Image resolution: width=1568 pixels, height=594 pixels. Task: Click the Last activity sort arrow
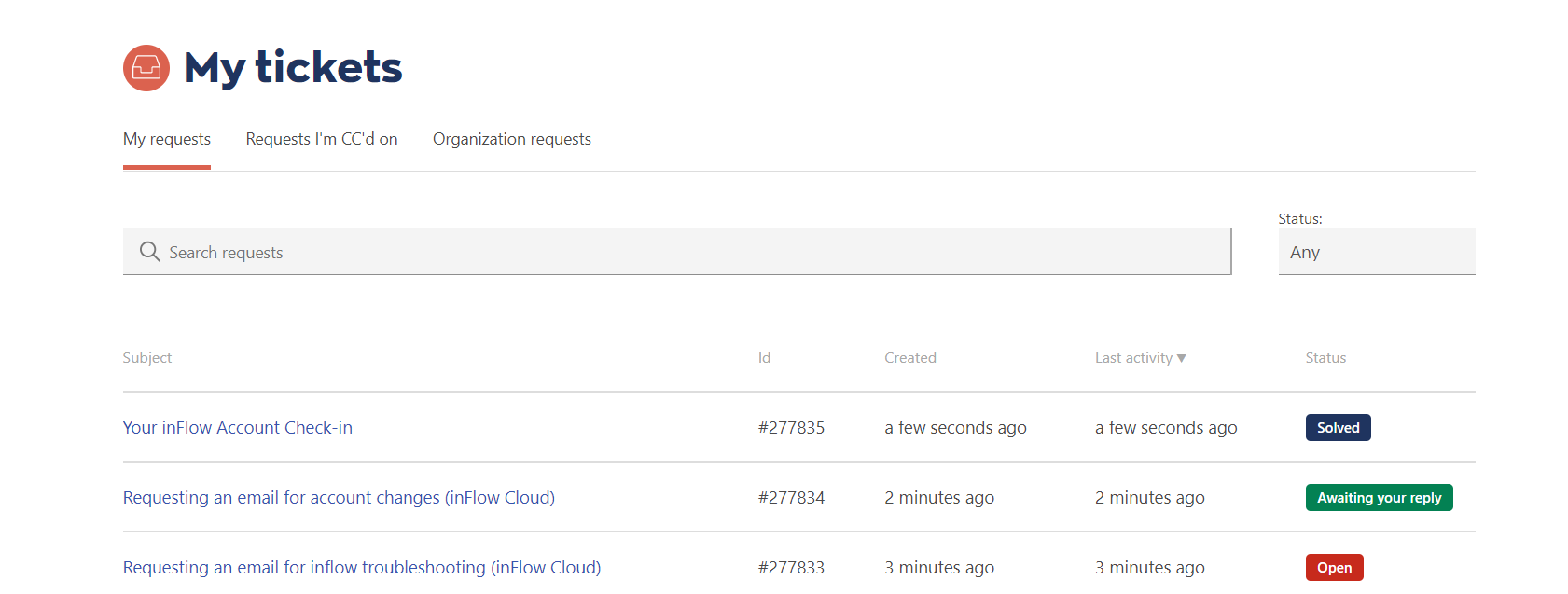pos(1182,358)
